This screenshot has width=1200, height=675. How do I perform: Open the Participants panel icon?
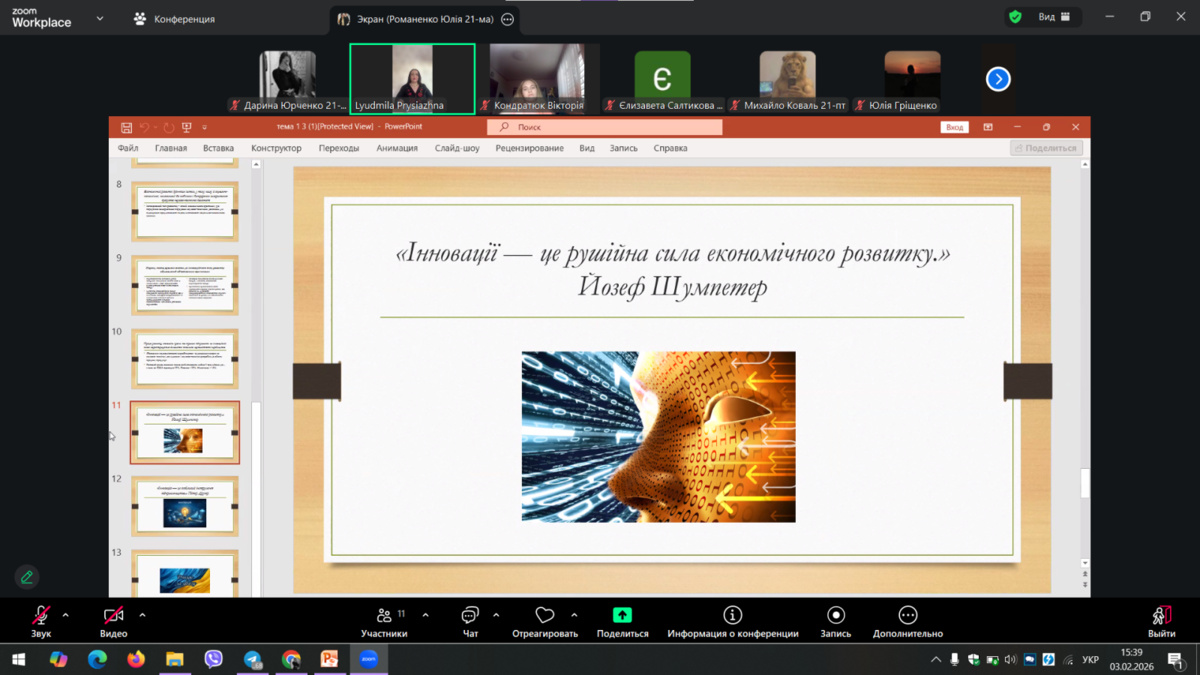coord(384,616)
